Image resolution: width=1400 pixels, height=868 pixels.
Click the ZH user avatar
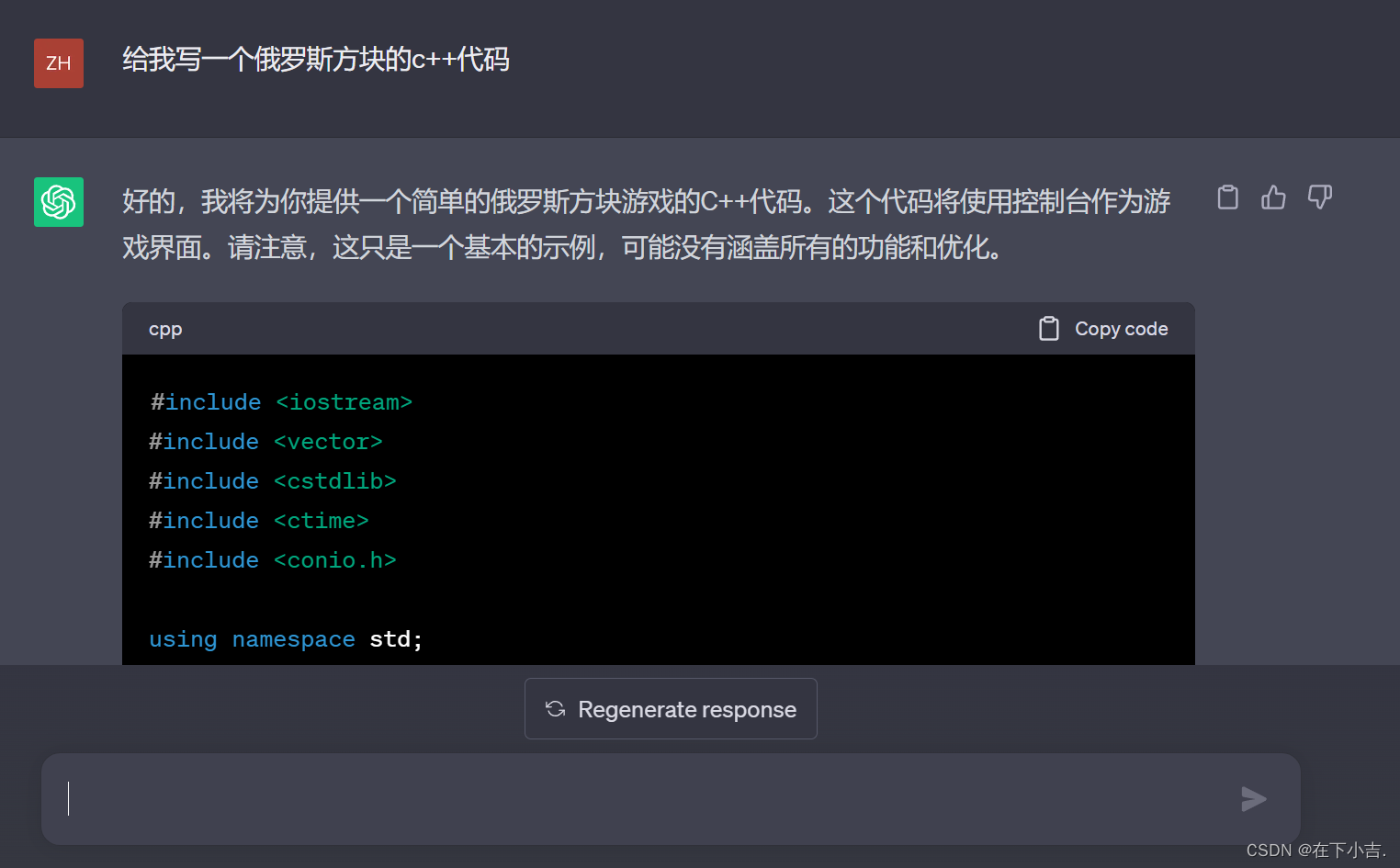59,63
